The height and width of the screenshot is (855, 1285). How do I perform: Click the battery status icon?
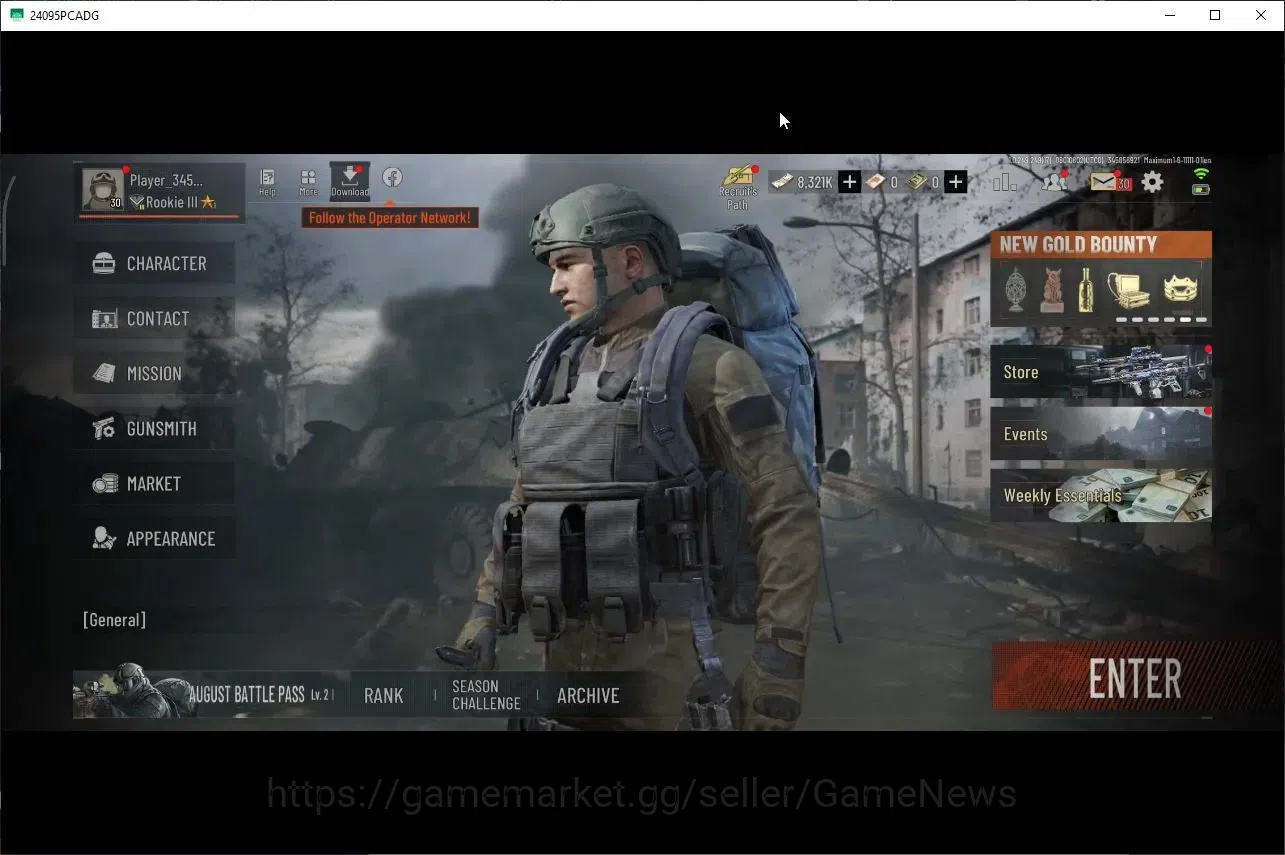pos(1201,189)
